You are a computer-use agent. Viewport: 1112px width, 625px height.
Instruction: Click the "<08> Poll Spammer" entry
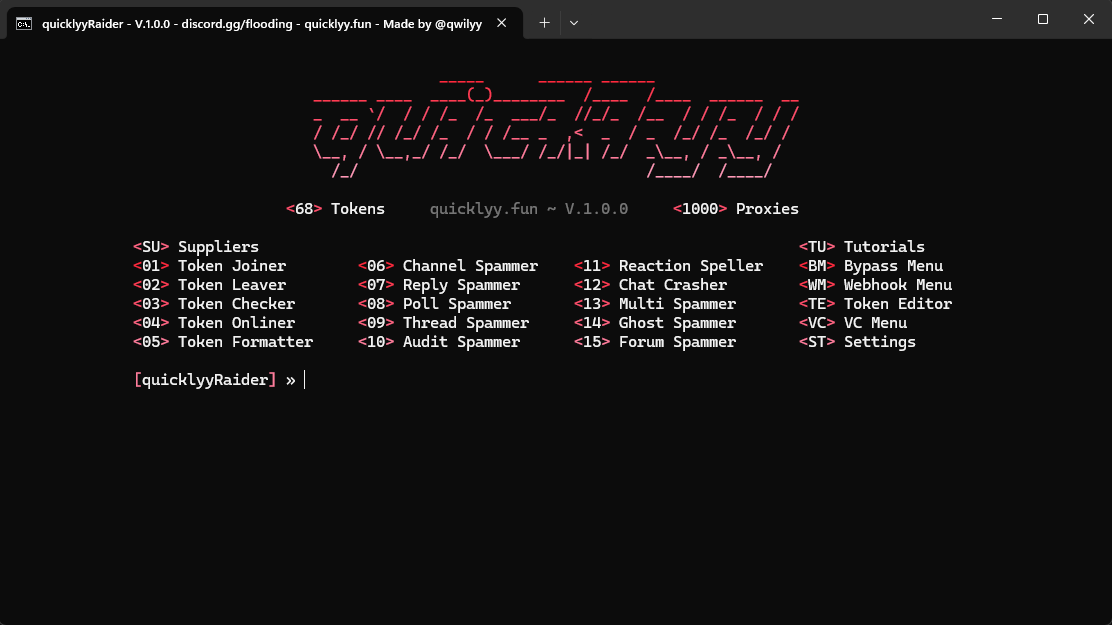pyautogui.click(x=434, y=304)
